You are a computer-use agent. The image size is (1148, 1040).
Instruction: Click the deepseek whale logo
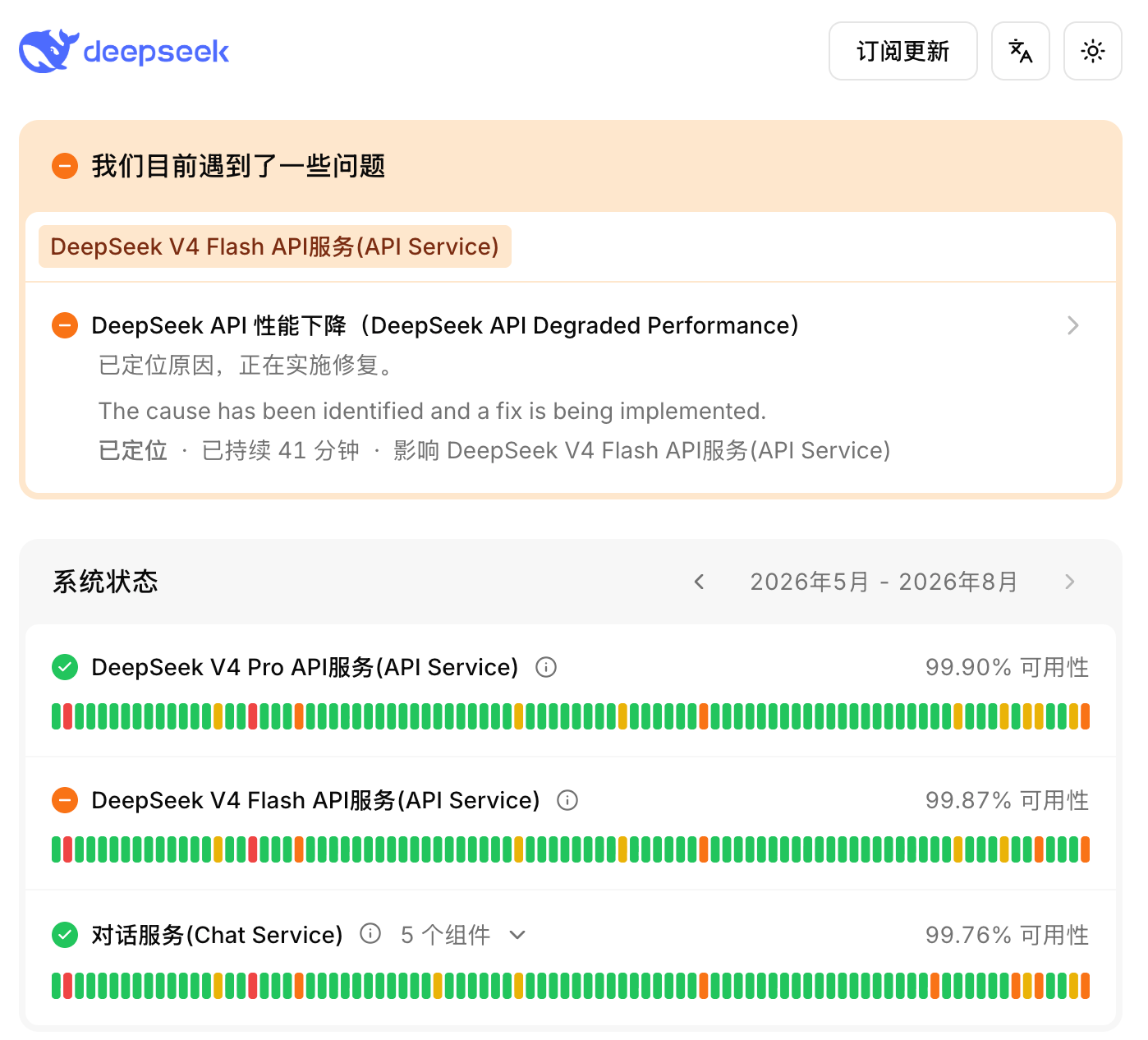(124, 51)
